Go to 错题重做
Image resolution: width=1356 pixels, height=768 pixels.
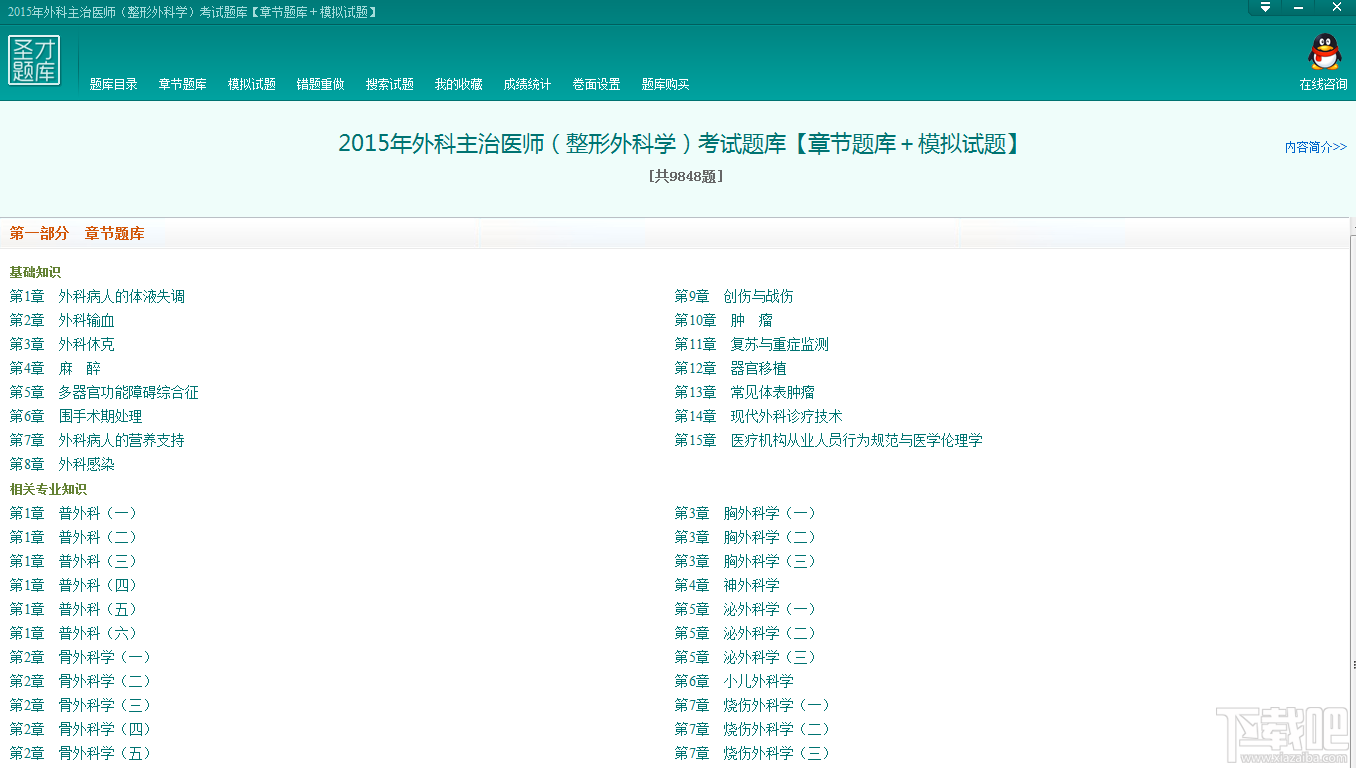pos(321,85)
